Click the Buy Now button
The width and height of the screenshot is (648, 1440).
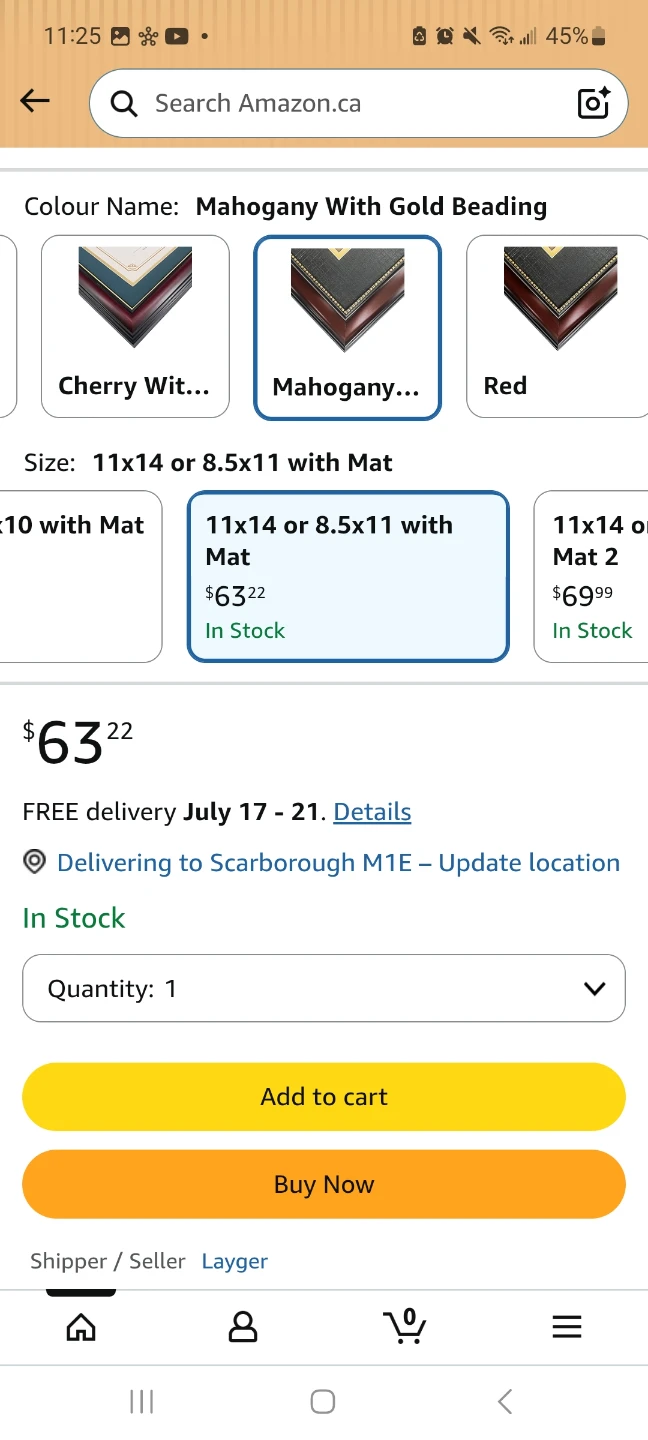pos(324,1184)
